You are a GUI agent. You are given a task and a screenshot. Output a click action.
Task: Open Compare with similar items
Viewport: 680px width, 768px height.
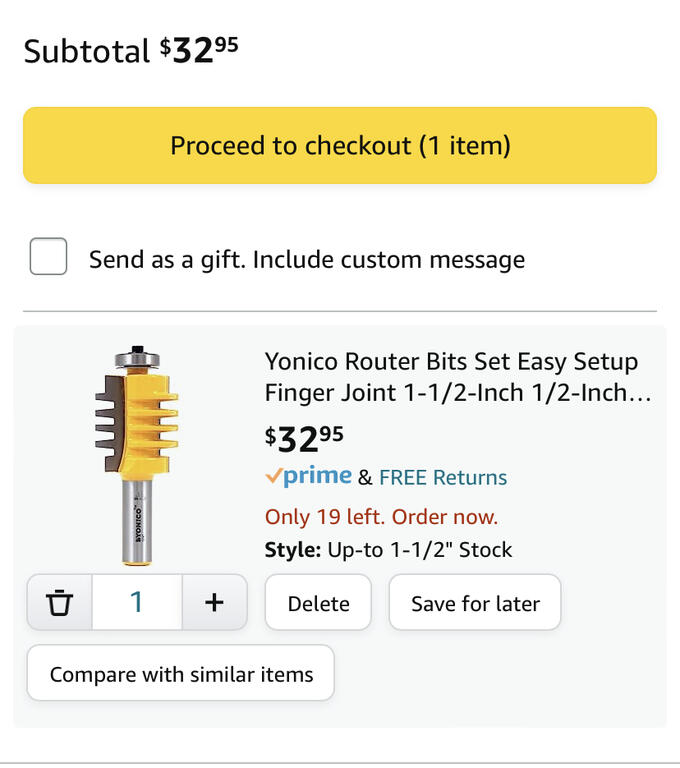coord(181,674)
